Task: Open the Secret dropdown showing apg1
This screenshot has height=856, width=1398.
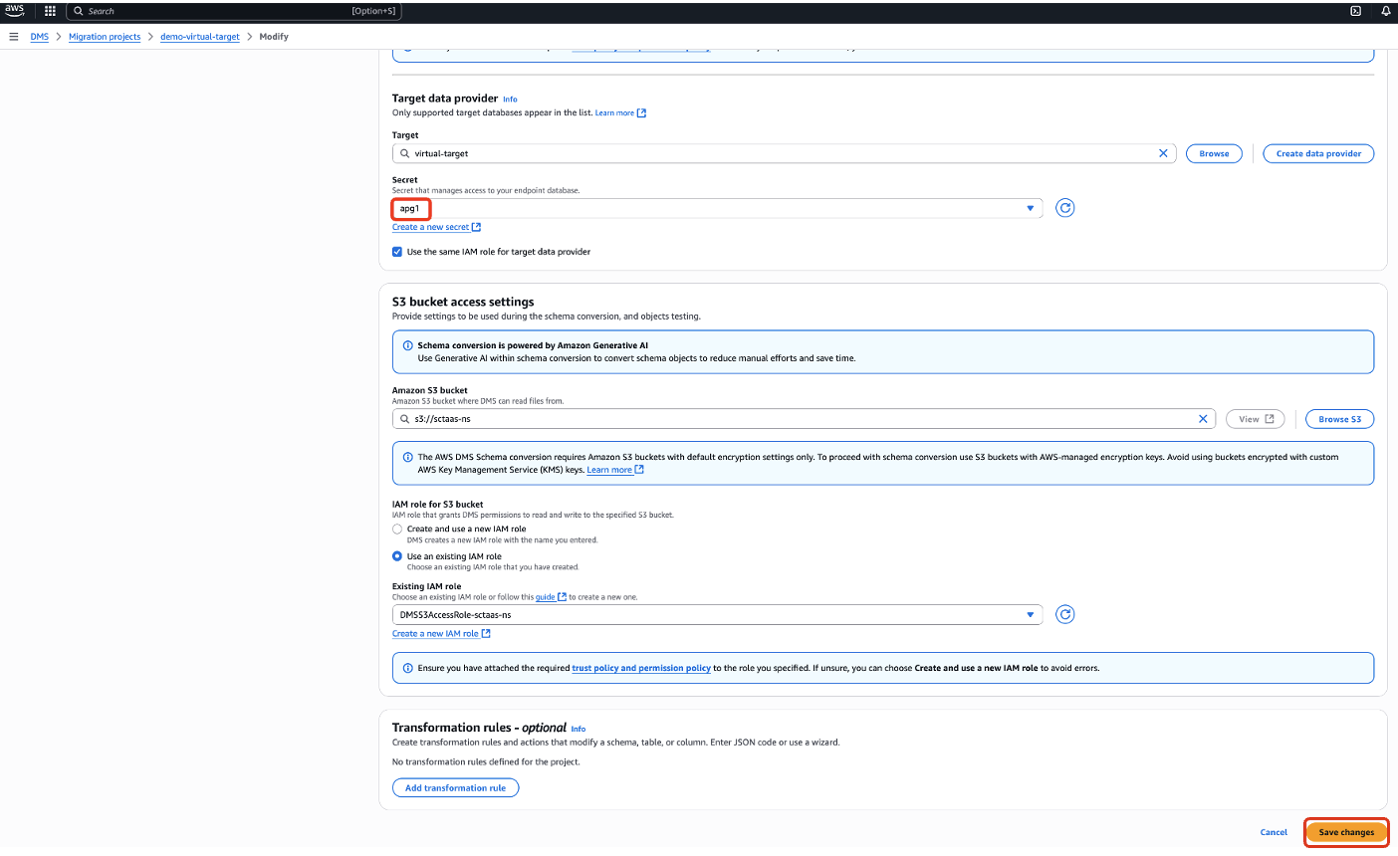Action: coord(717,208)
